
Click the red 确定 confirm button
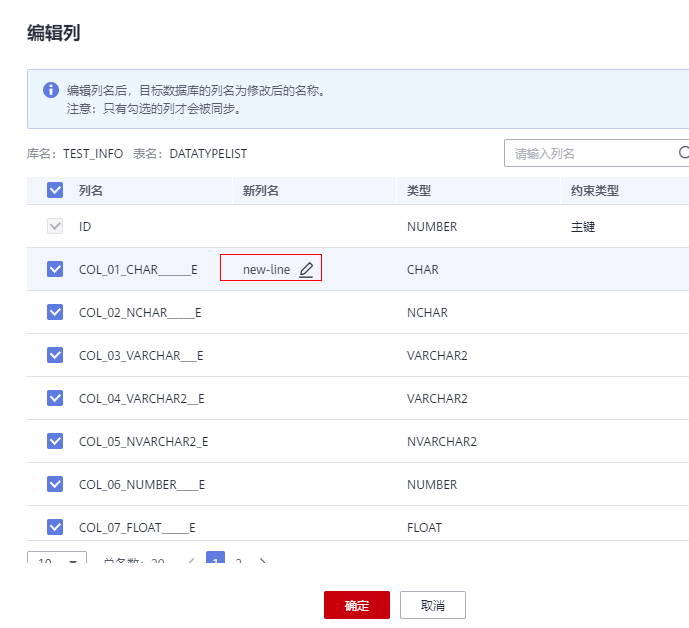[356, 605]
